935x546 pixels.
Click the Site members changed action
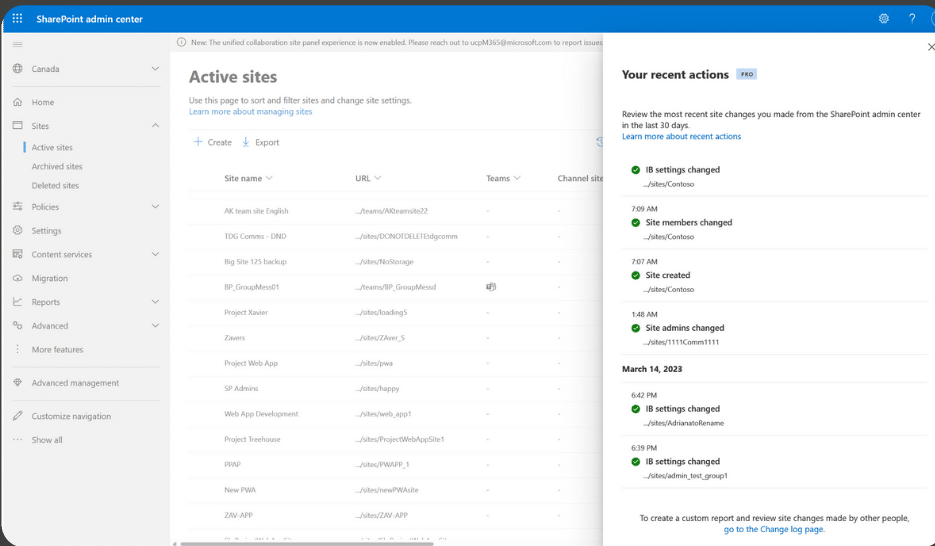(x=689, y=222)
